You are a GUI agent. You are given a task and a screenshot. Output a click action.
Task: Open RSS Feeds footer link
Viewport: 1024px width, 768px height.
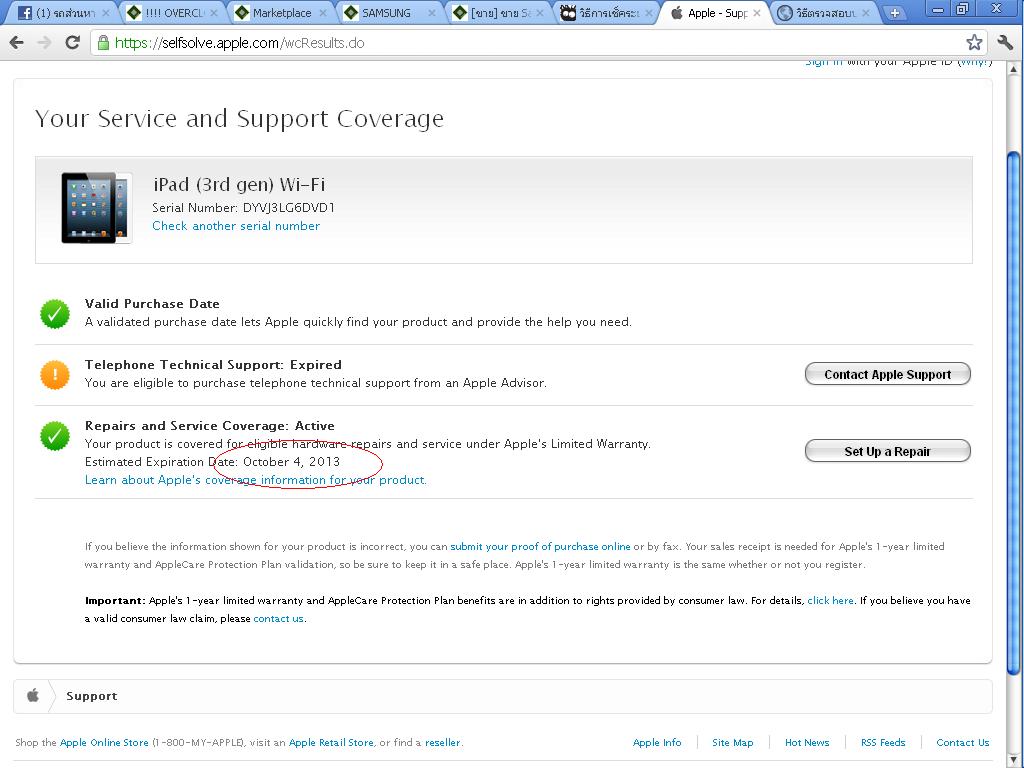883,743
